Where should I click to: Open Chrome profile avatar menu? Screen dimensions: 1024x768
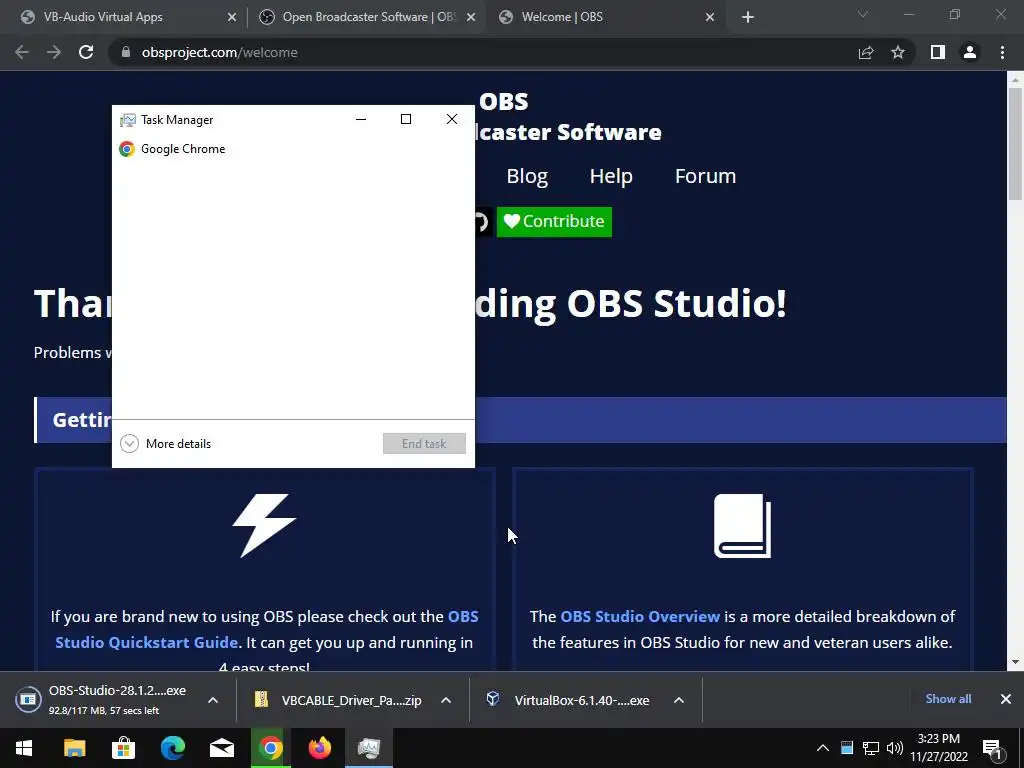970,52
